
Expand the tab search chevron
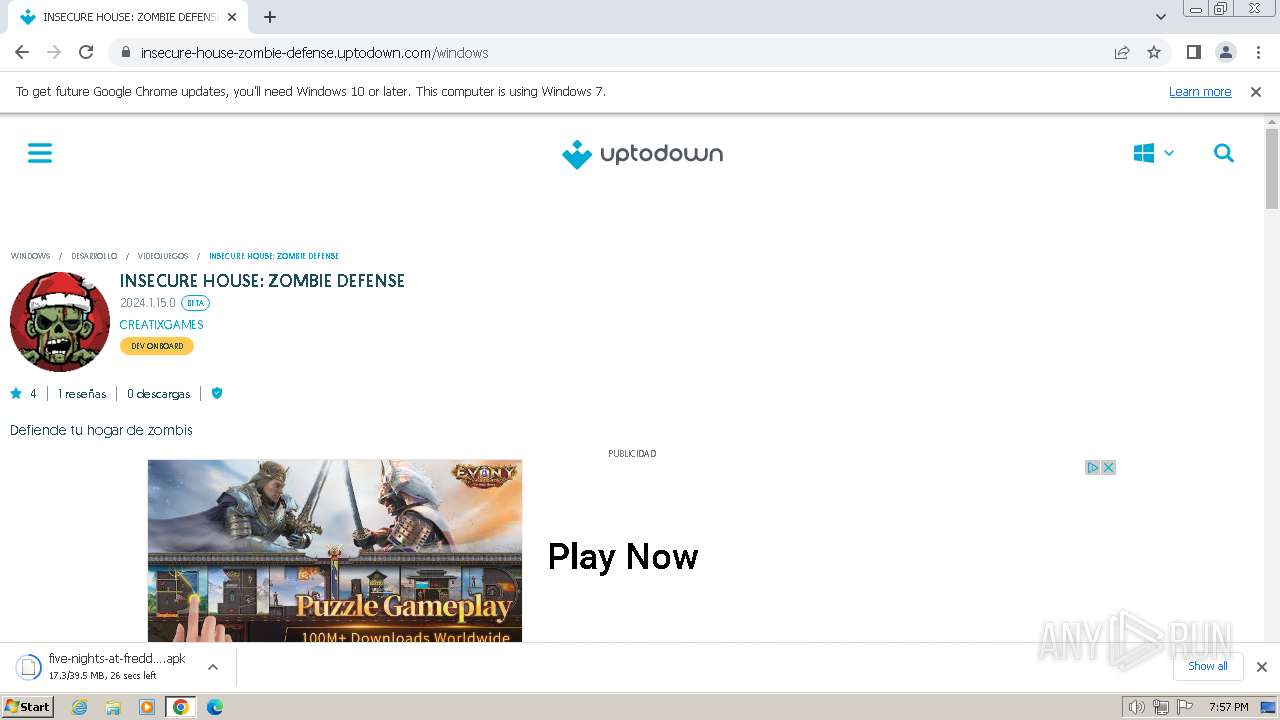click(1160, 17)
